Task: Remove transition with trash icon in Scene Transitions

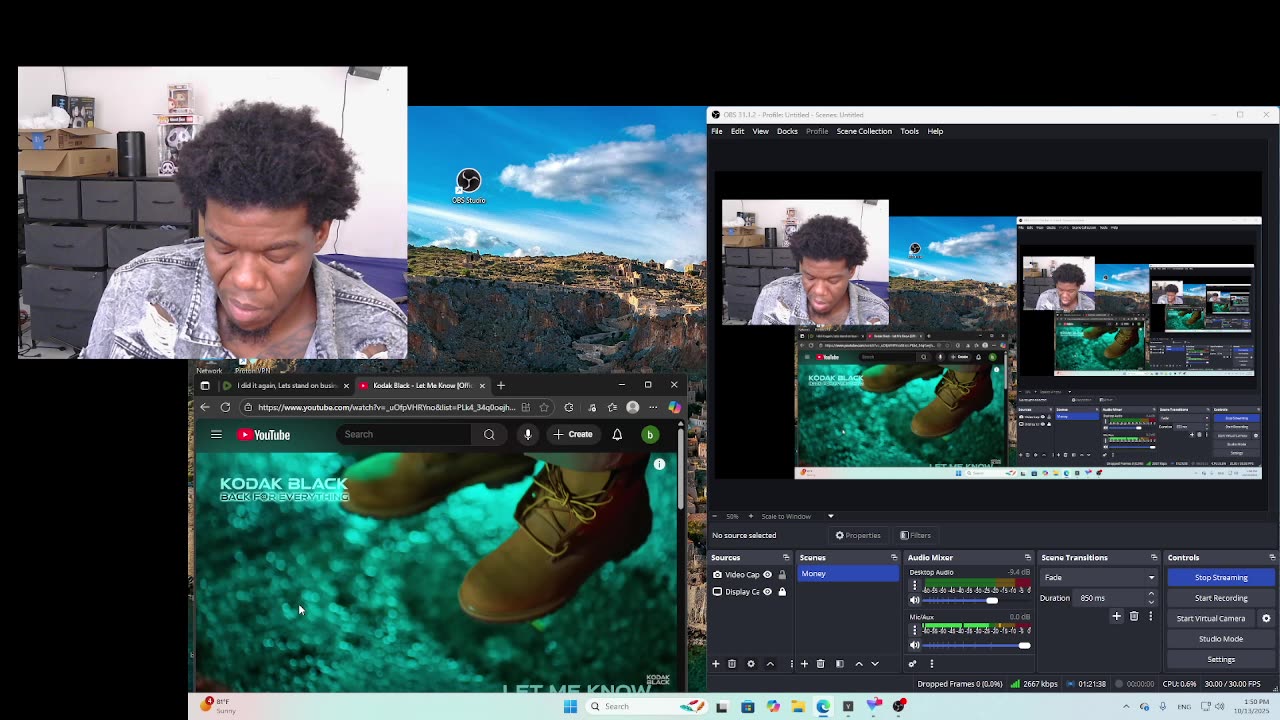Action: (x=1134, y=617)
